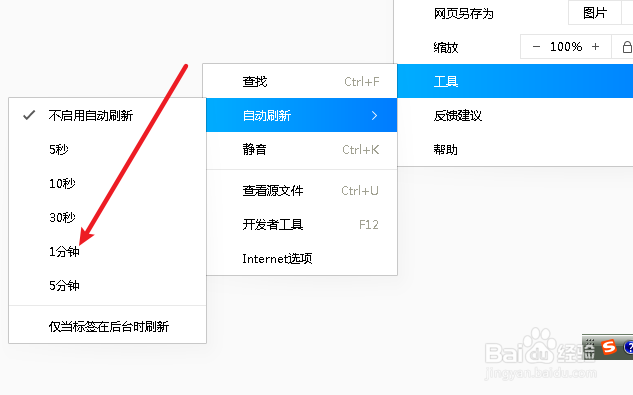
Task: Open 帮助 in the main menu
Action: point(515,149)
